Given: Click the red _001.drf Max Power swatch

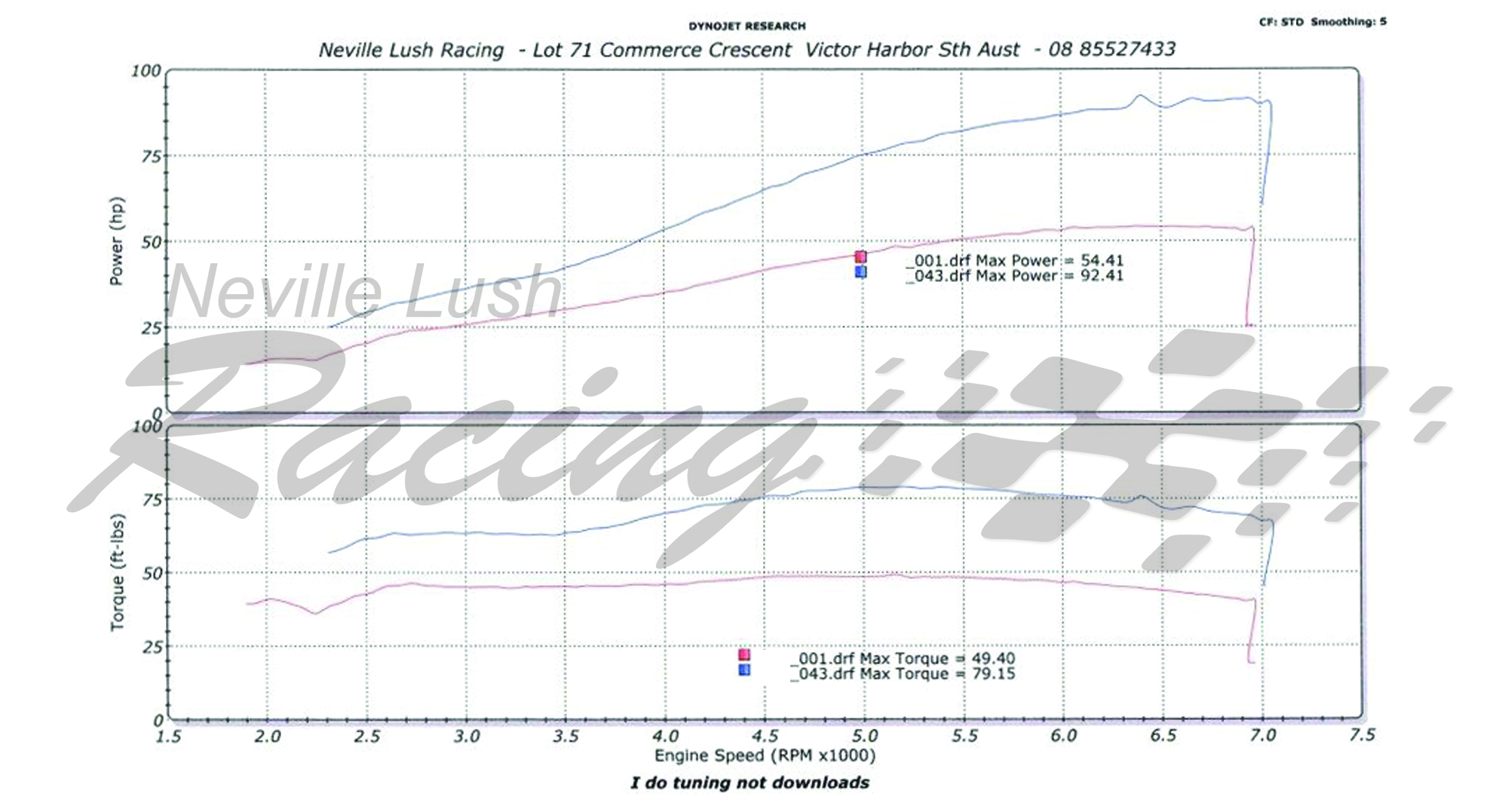Looking at the screenshot, I should (860, 257).
